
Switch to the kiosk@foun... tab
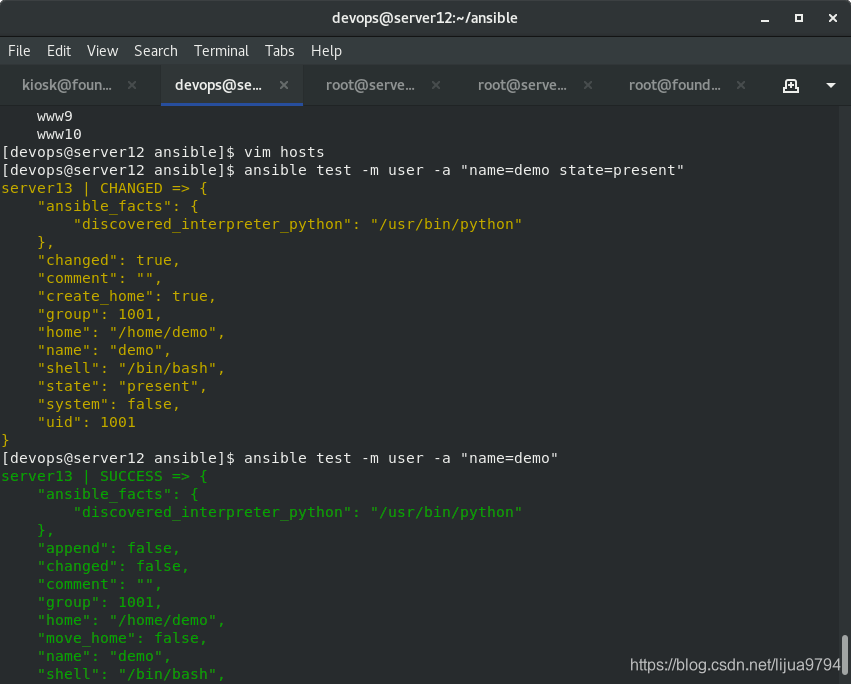coord(67,85)
